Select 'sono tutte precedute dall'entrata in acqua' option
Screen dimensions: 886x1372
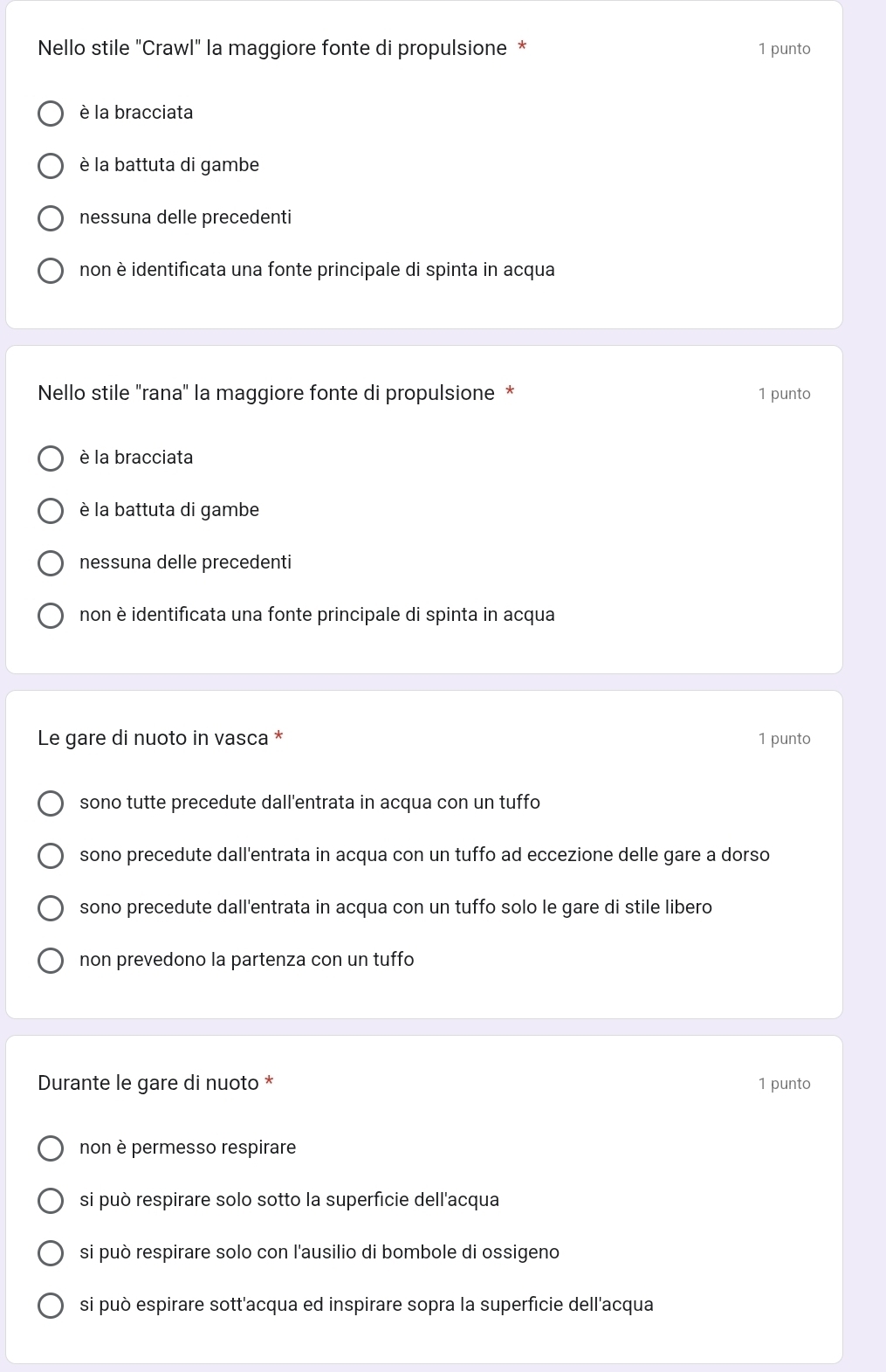(x=51, y=803)
